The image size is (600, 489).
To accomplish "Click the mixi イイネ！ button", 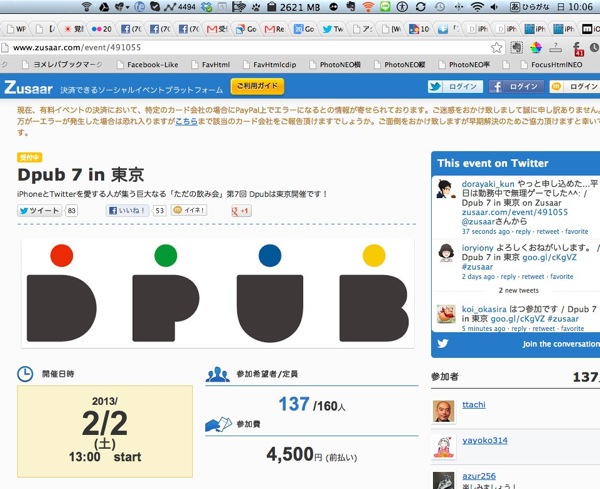I will (189, 210).
